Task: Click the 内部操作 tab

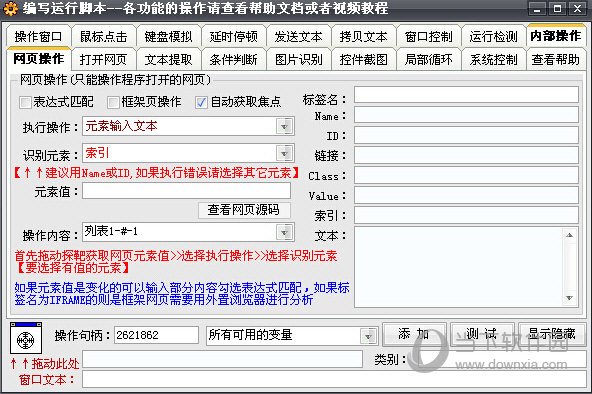Action: (x=556, y=35)
